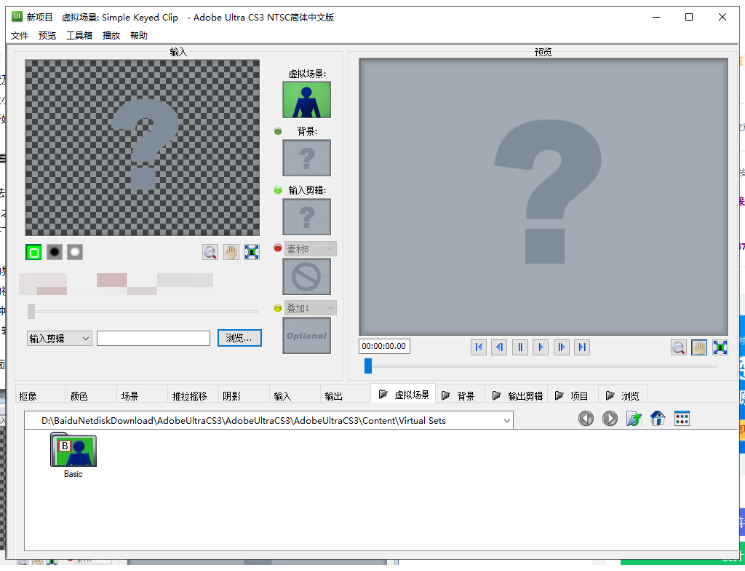Viewport: 745px width, 571px height.
Task: Click the 浏览... button
Action: click(239, 338)
